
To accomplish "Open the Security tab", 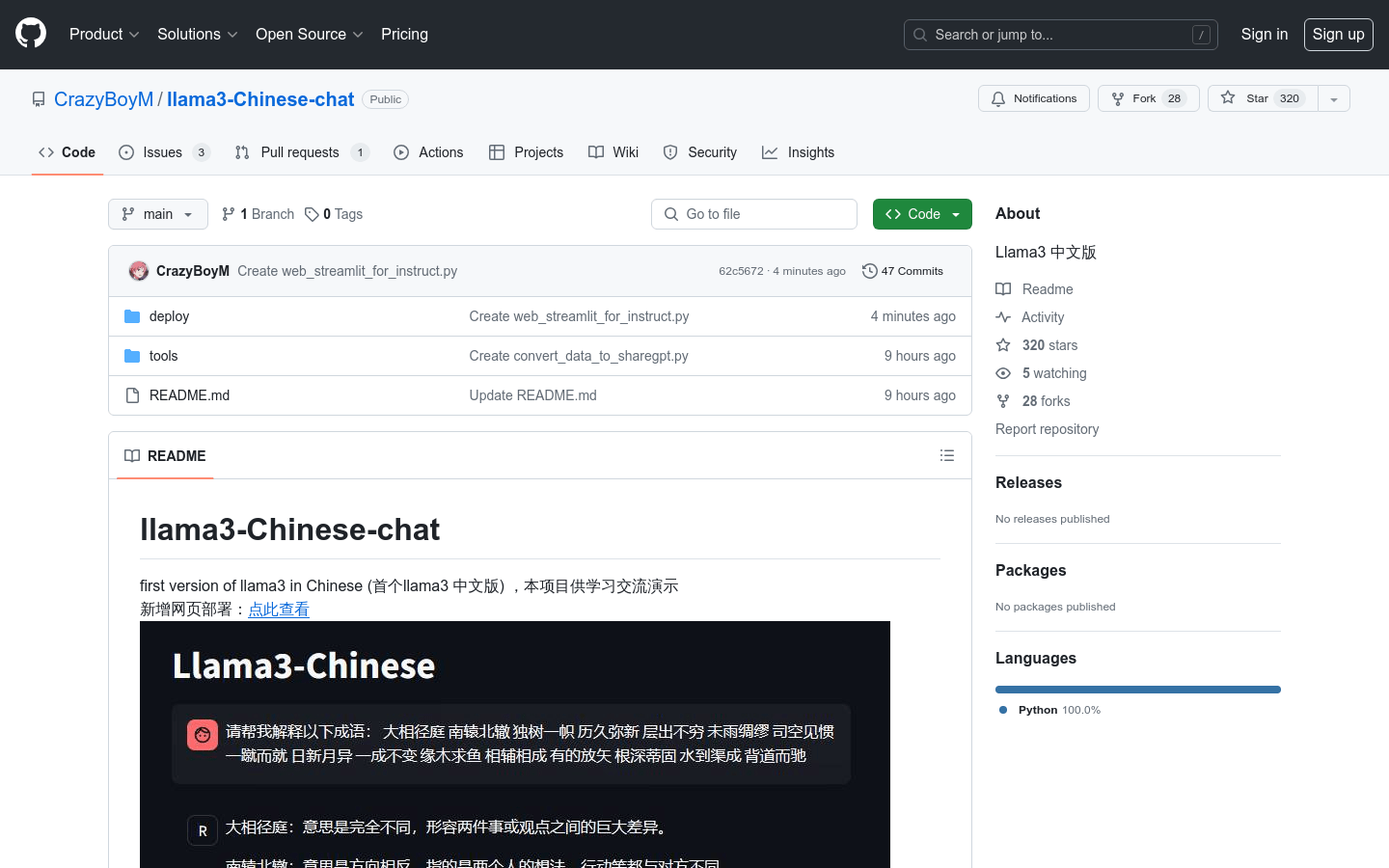I will coord(700,152).
